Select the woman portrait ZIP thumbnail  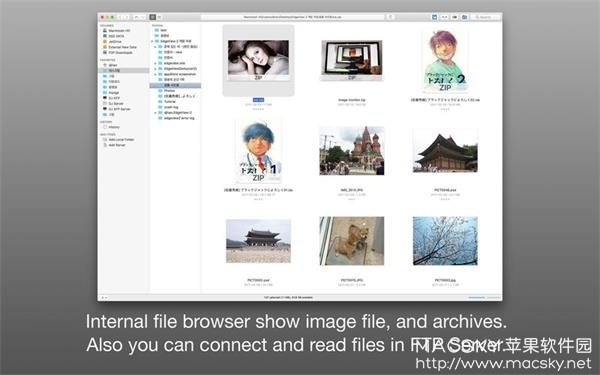258,60
